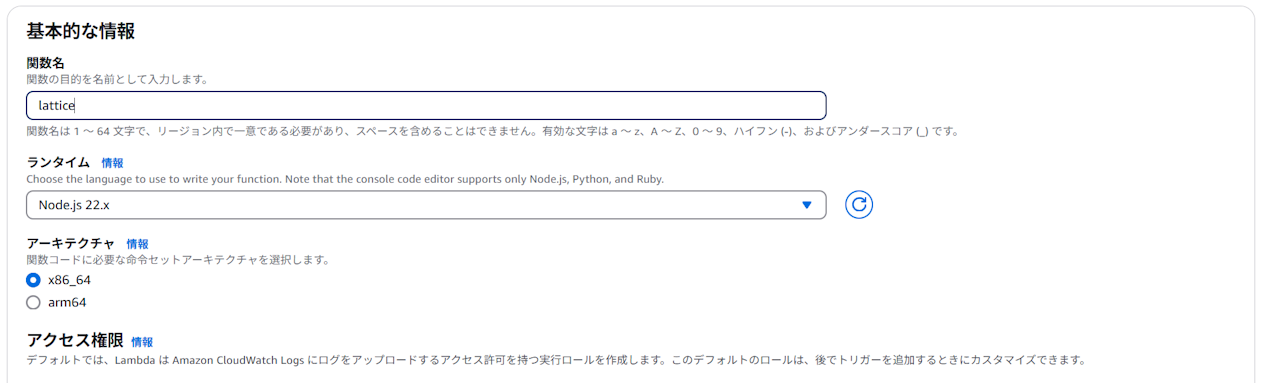
Task: Click the 関数名 field label
Action: (45, 63)
